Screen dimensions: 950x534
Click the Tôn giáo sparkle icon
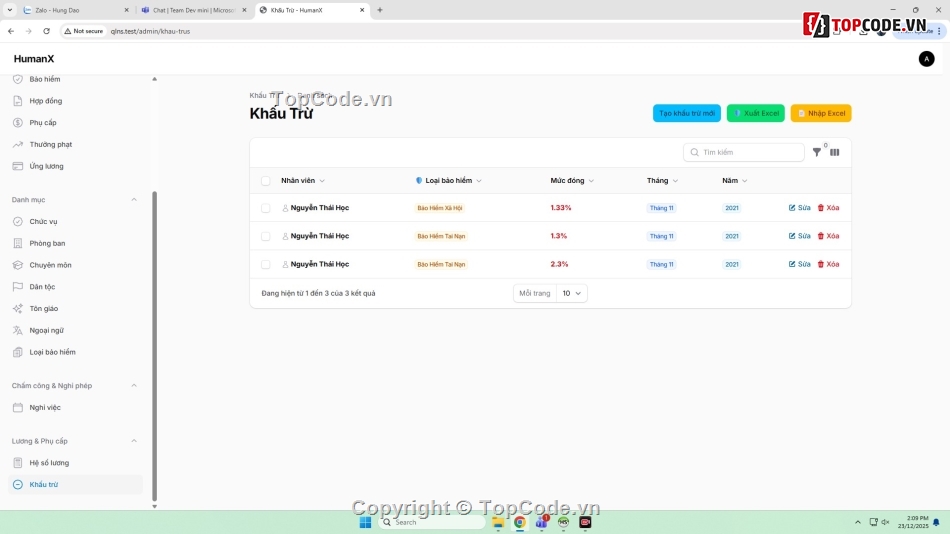click(x=18, y=309)
